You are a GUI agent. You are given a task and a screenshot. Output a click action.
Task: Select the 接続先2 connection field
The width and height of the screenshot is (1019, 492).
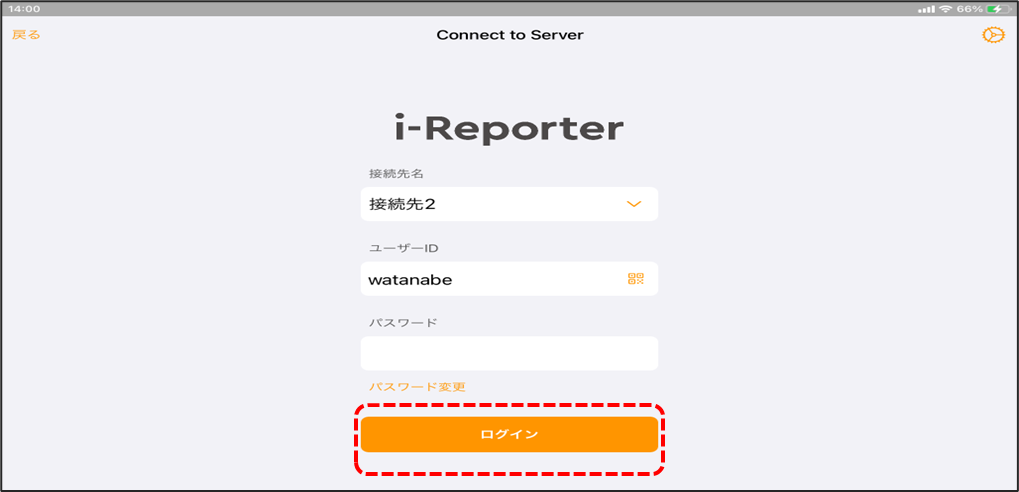(x=490, y=204)
